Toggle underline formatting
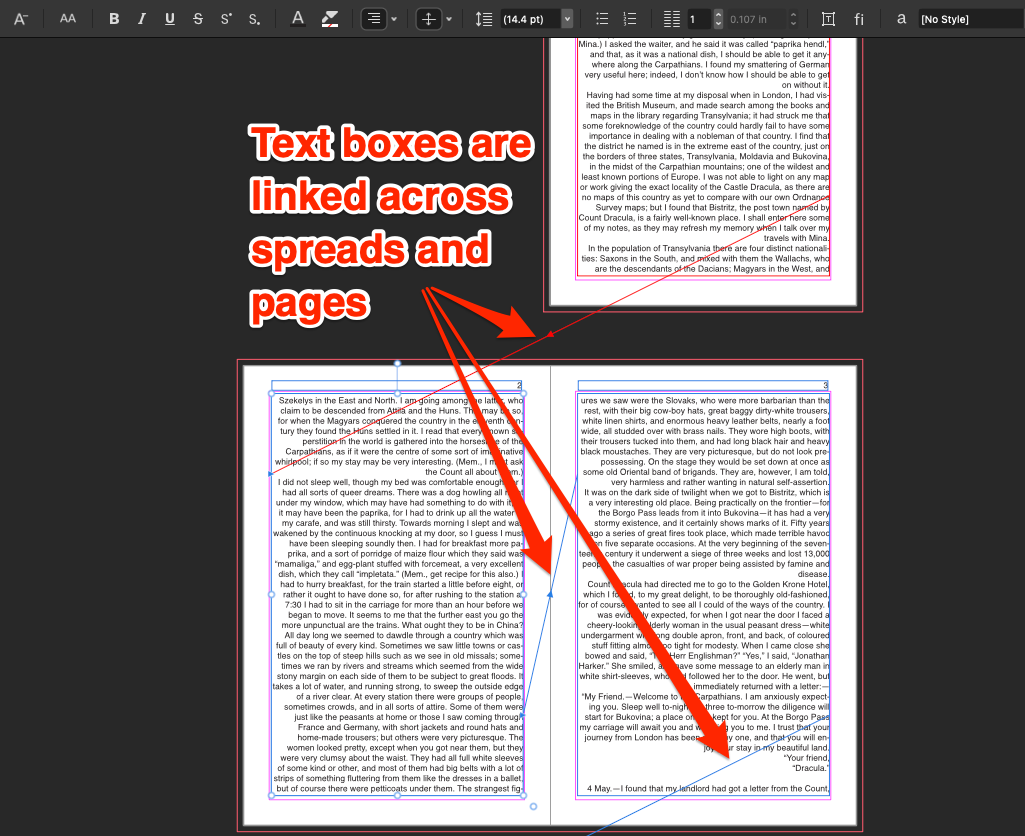Image resolution: width=1025 pixels, height=836 pixels. [x=169, y=18]
